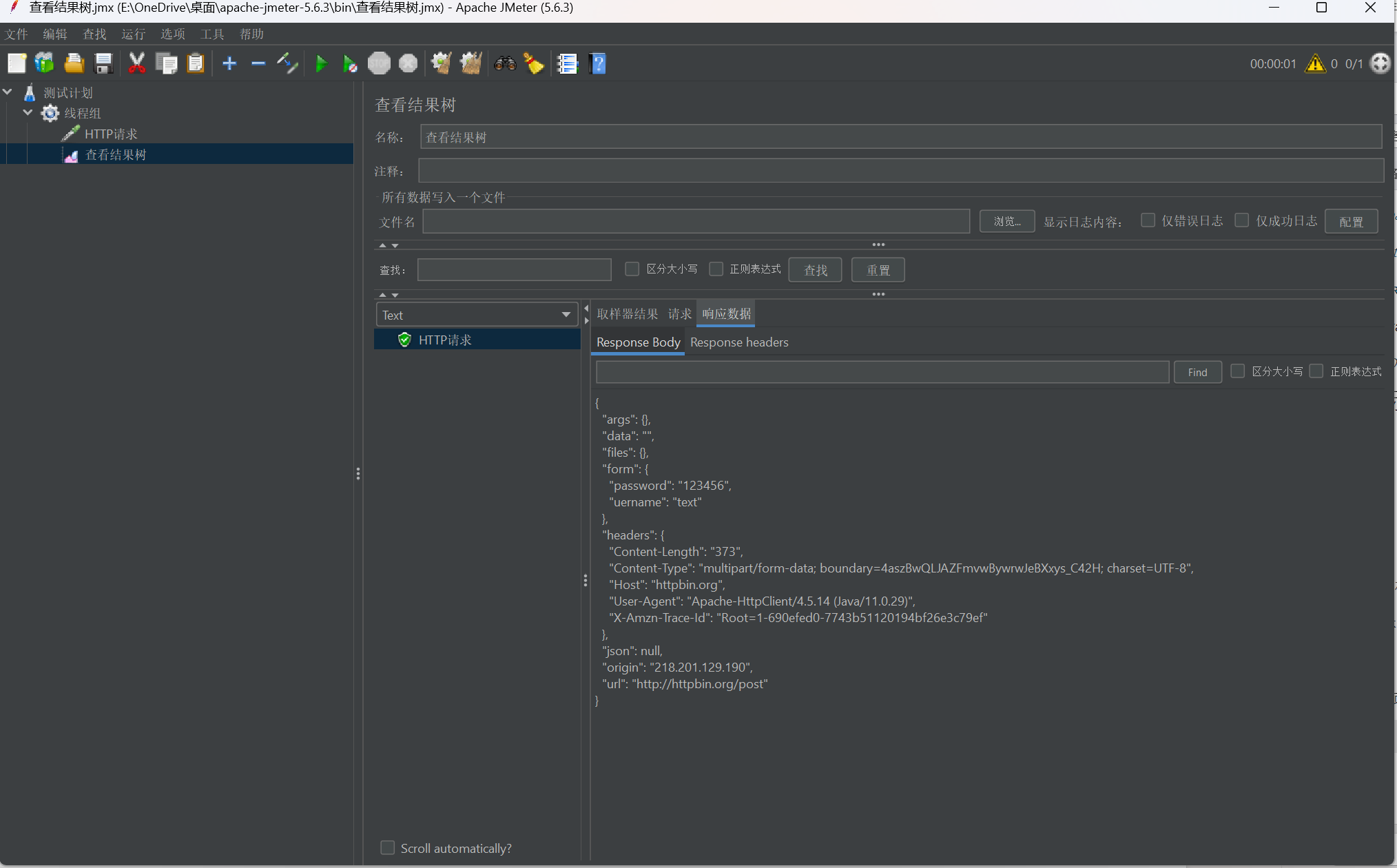Click the Find button
The image size is (1397, 868).
point(1197,372)
